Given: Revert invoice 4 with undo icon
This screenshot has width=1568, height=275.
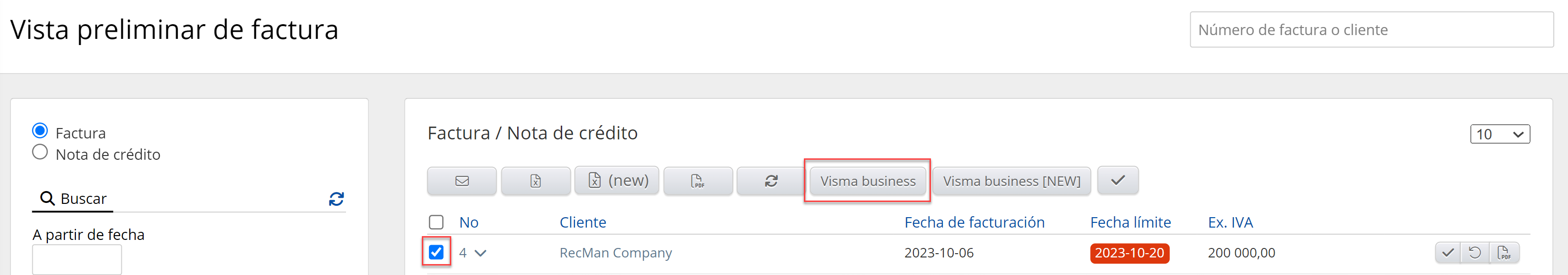Looking at the screenshot, I should [x=1475, y=253].
